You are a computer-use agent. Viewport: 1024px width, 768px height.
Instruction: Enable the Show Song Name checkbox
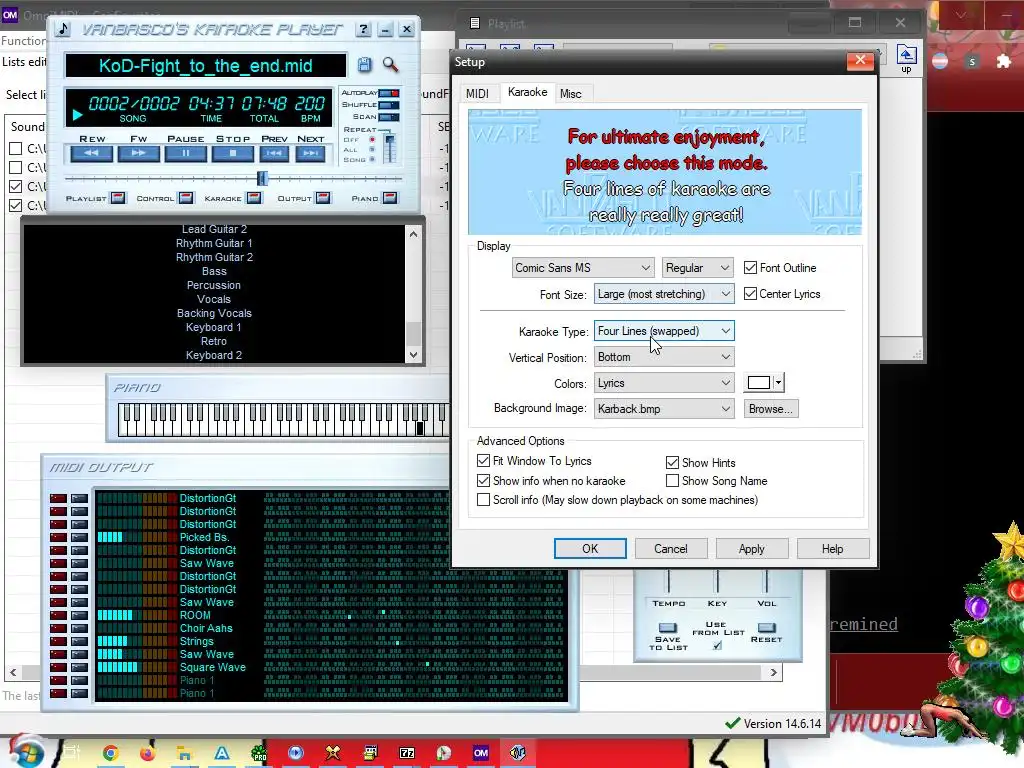[672, 481]
